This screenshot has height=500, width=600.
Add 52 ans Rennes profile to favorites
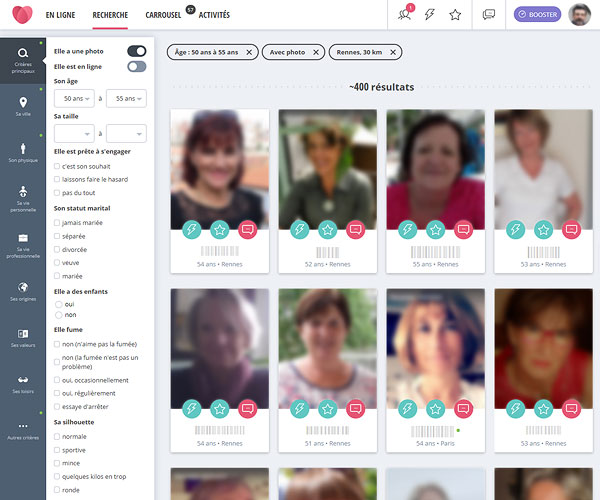tap(328, 230)
